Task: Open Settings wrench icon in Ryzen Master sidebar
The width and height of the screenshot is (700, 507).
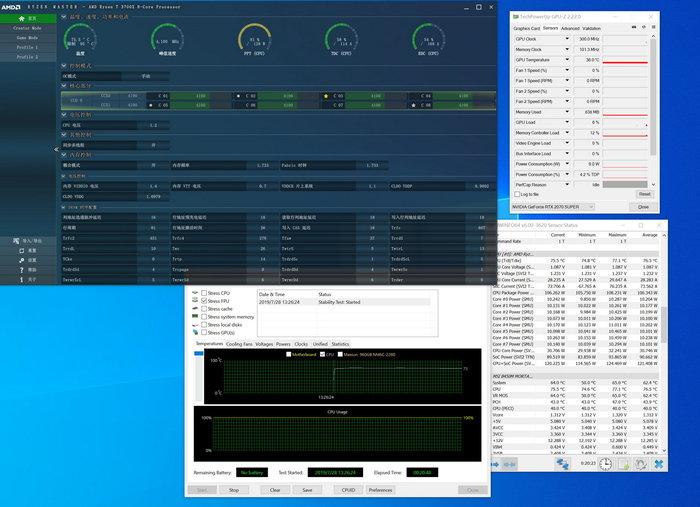Action: pyautogui.click(x=21, y=260)
